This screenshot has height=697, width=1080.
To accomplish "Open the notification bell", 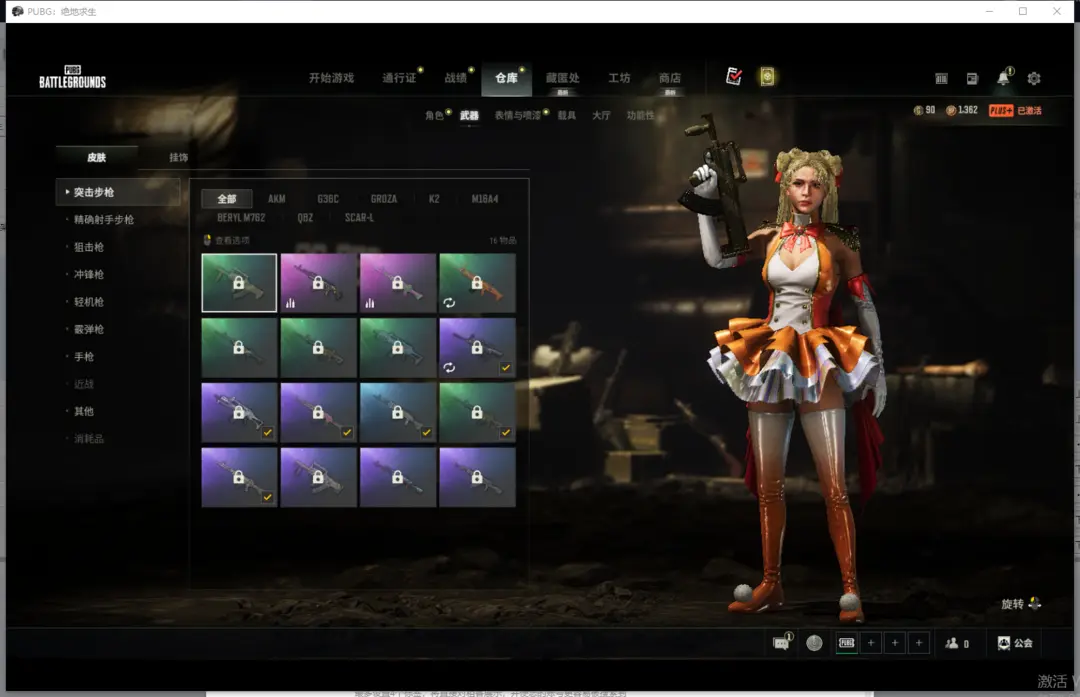I will pos(1004,77).
